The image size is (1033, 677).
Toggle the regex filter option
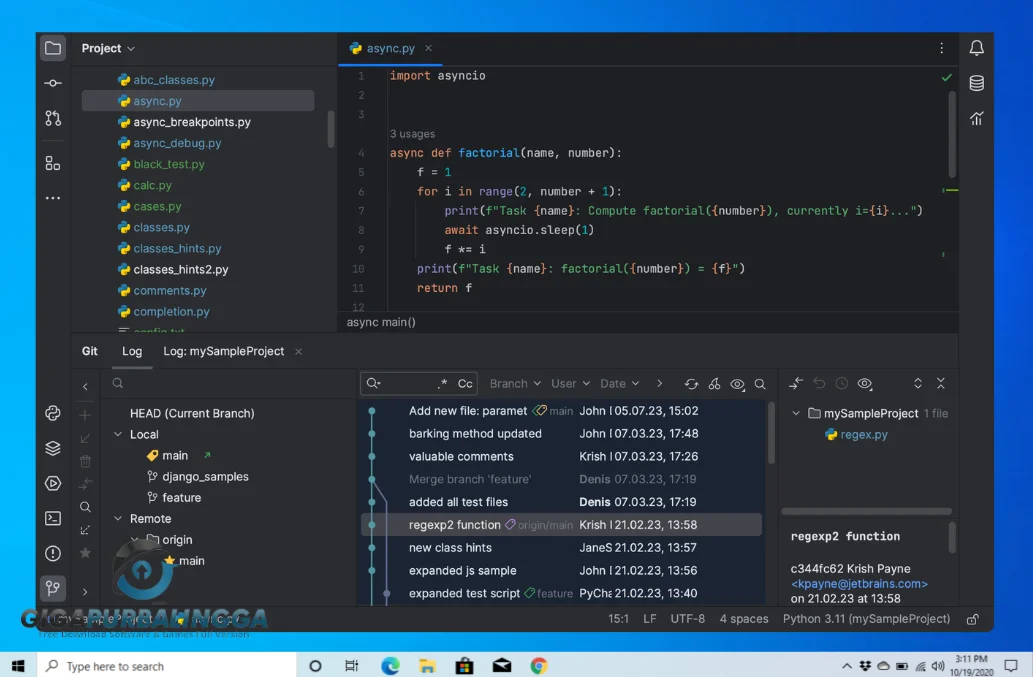click(442, 383)
